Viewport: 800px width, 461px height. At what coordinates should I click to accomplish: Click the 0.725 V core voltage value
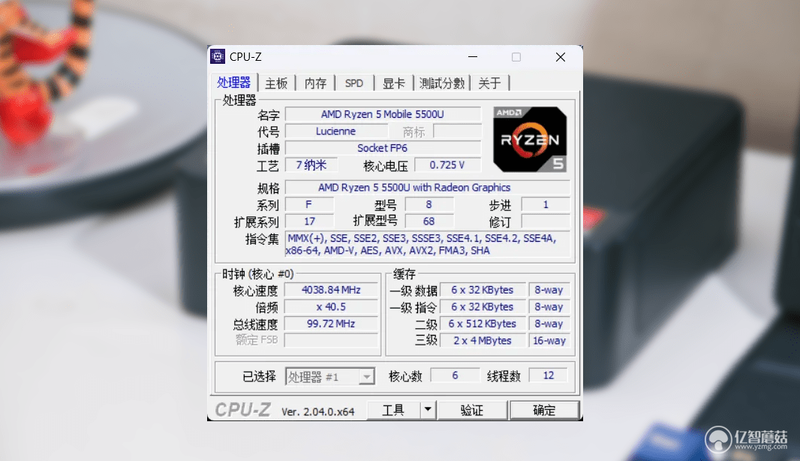[447, 165]
